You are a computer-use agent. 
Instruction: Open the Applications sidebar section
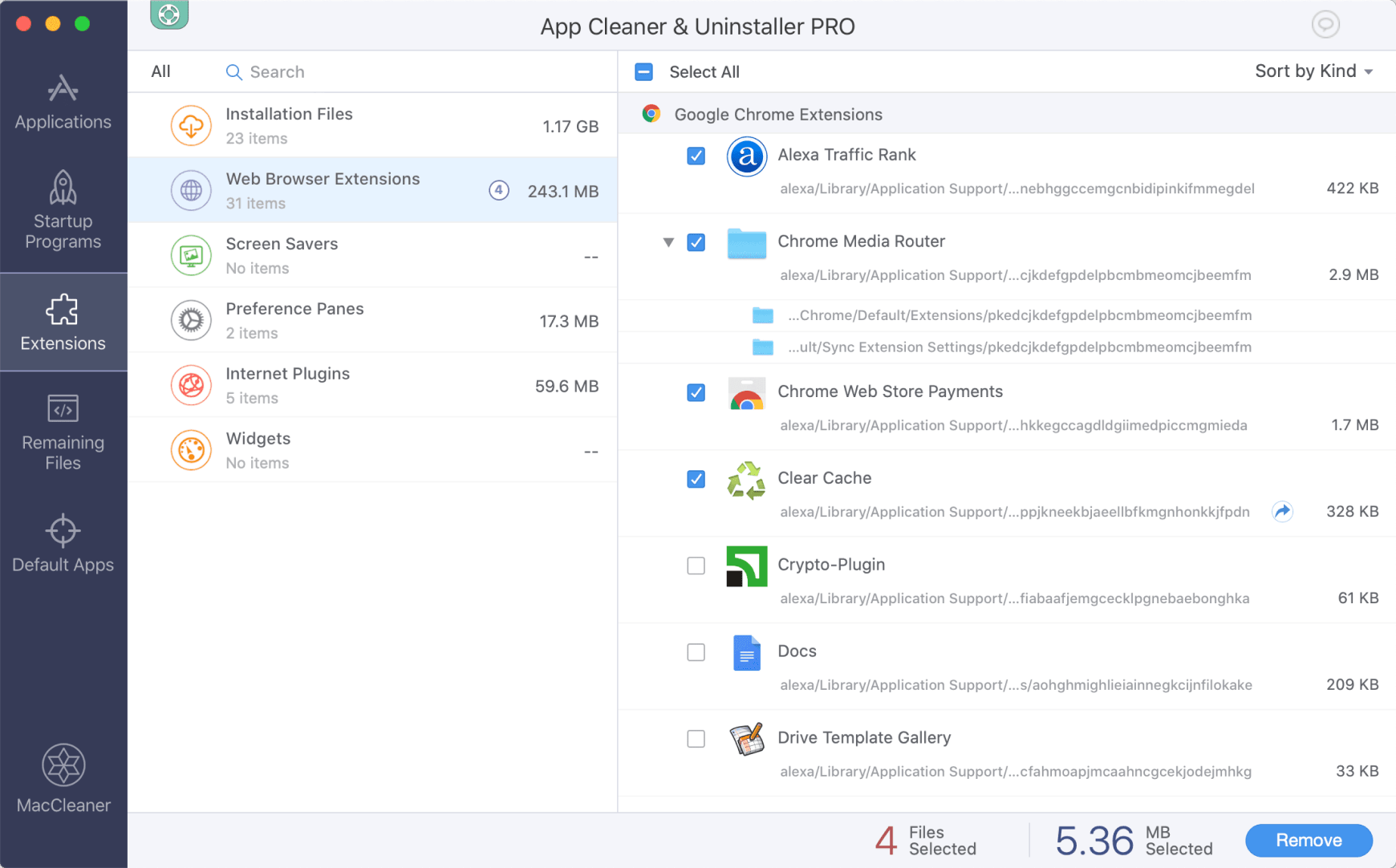[63, 103]
